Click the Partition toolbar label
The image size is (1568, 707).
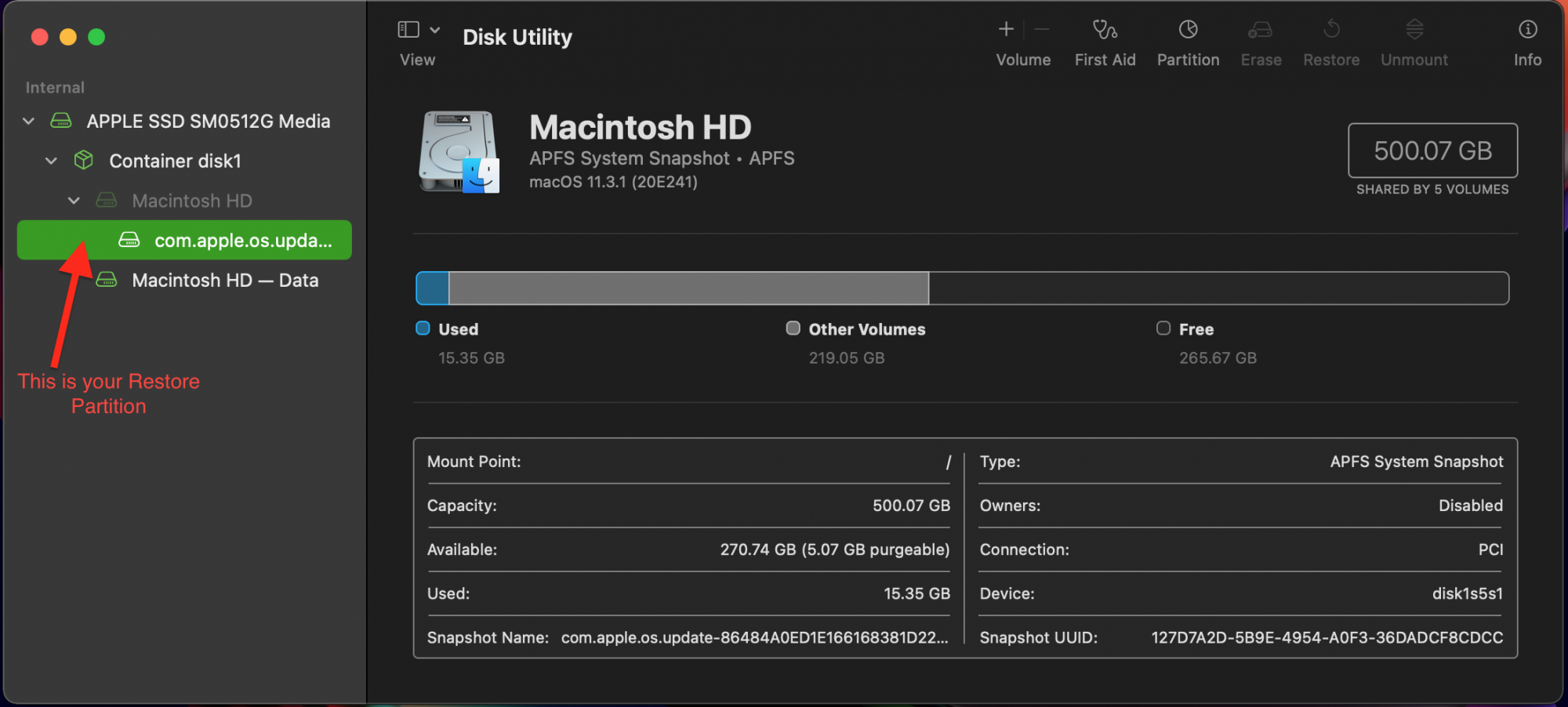click(1189, 60)
